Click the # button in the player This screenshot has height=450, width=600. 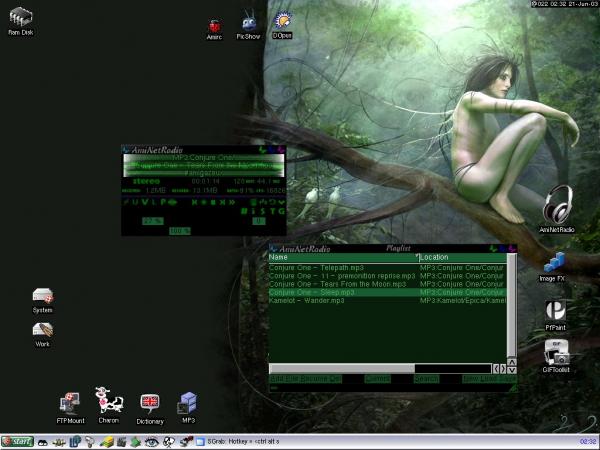coord(244,211)
